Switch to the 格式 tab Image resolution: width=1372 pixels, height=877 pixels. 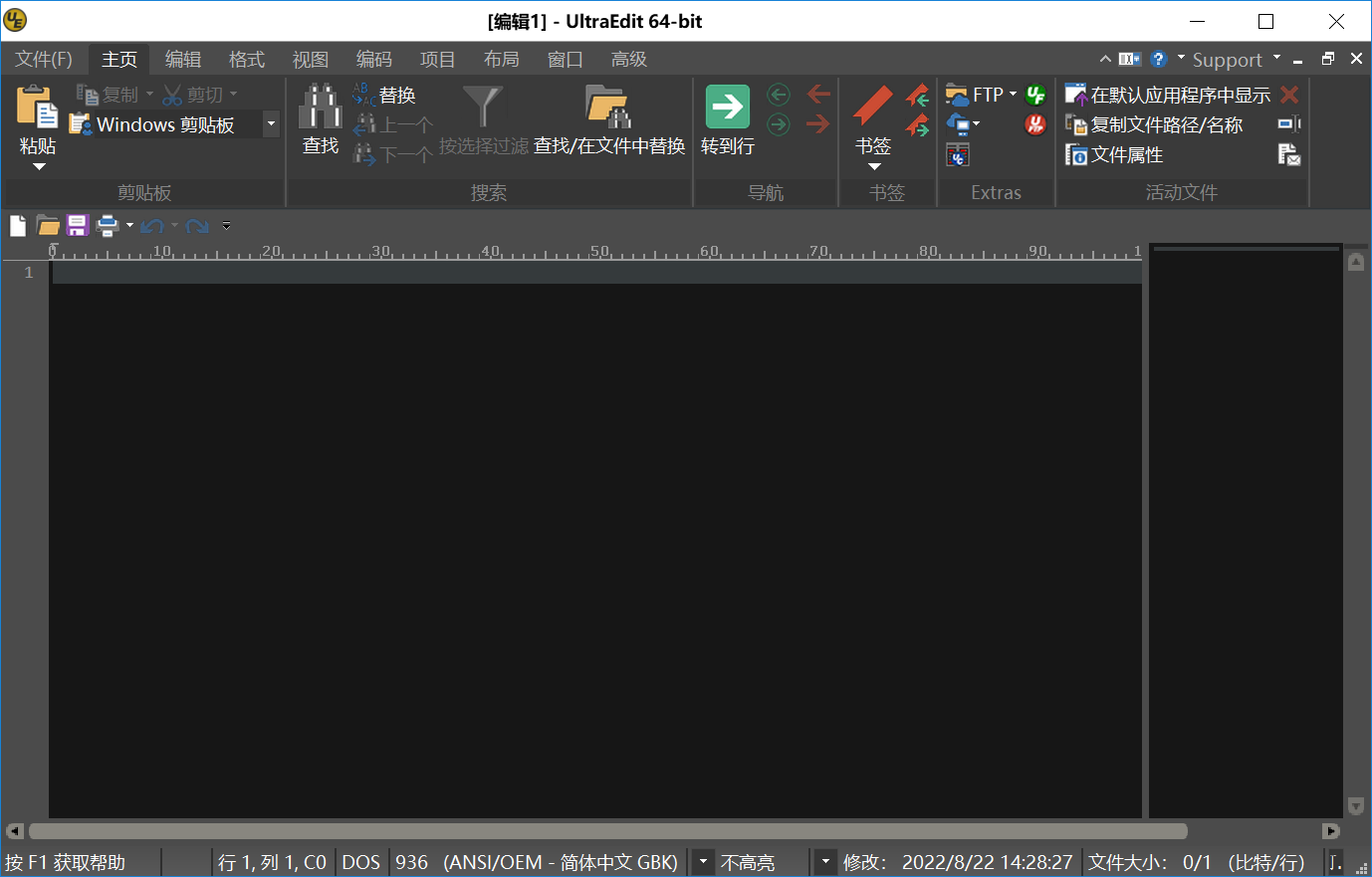click(x=247, y=60)
